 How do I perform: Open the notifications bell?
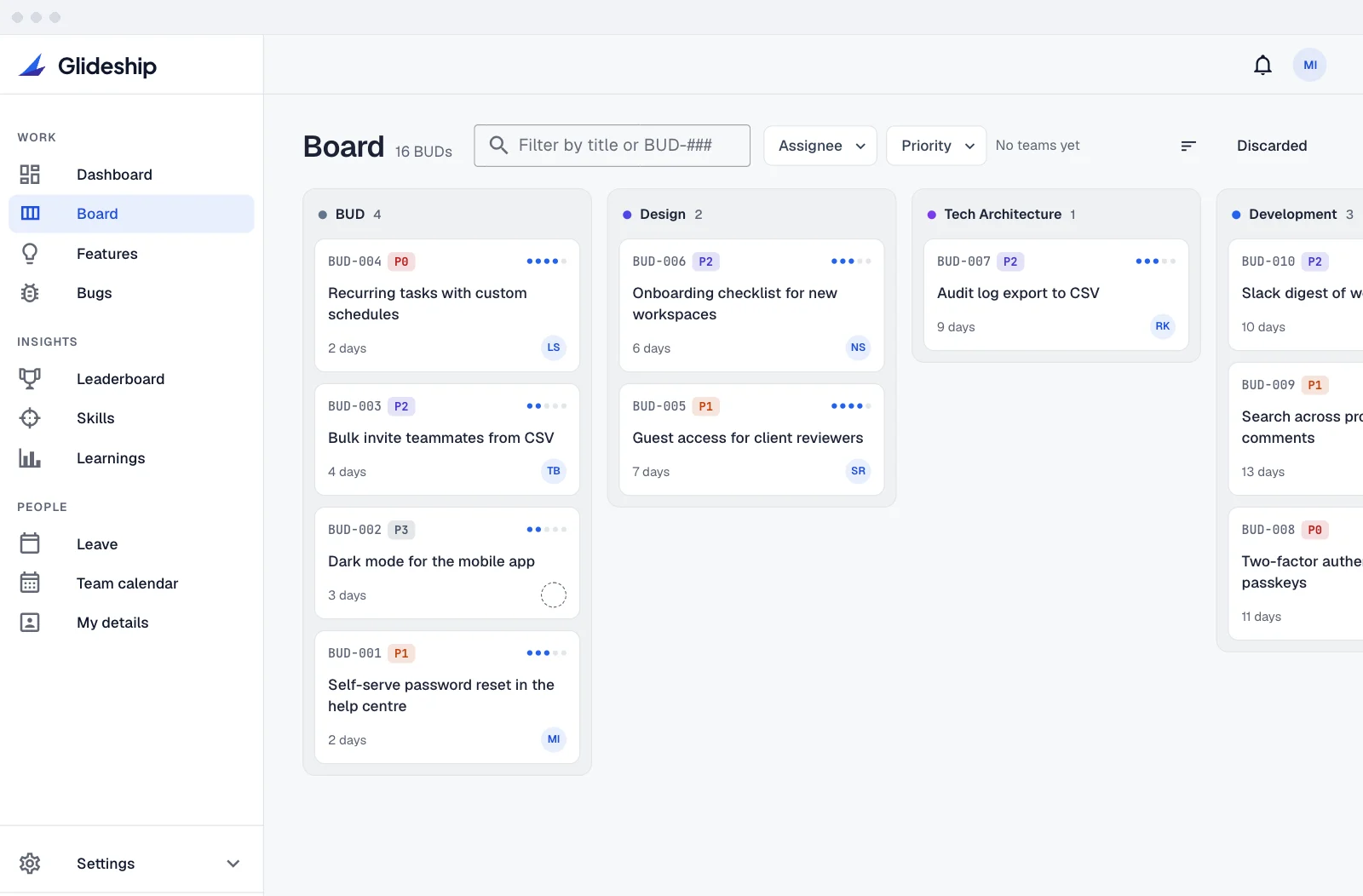click(1262, 65)
